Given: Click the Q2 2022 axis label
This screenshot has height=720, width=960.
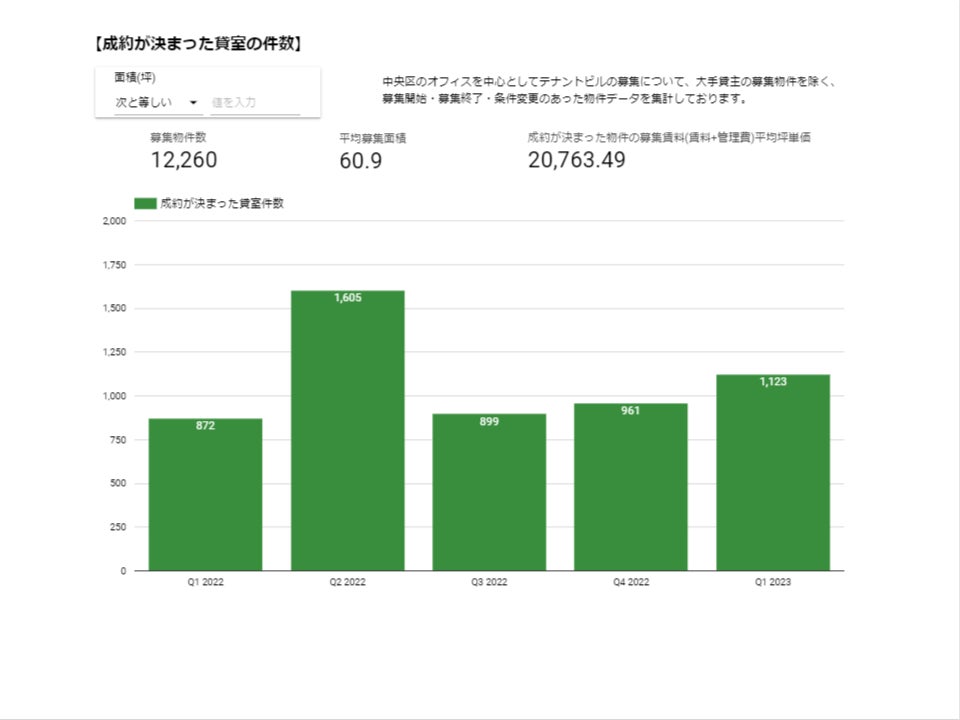Looking at the screenshot, I should coord(347,582).
